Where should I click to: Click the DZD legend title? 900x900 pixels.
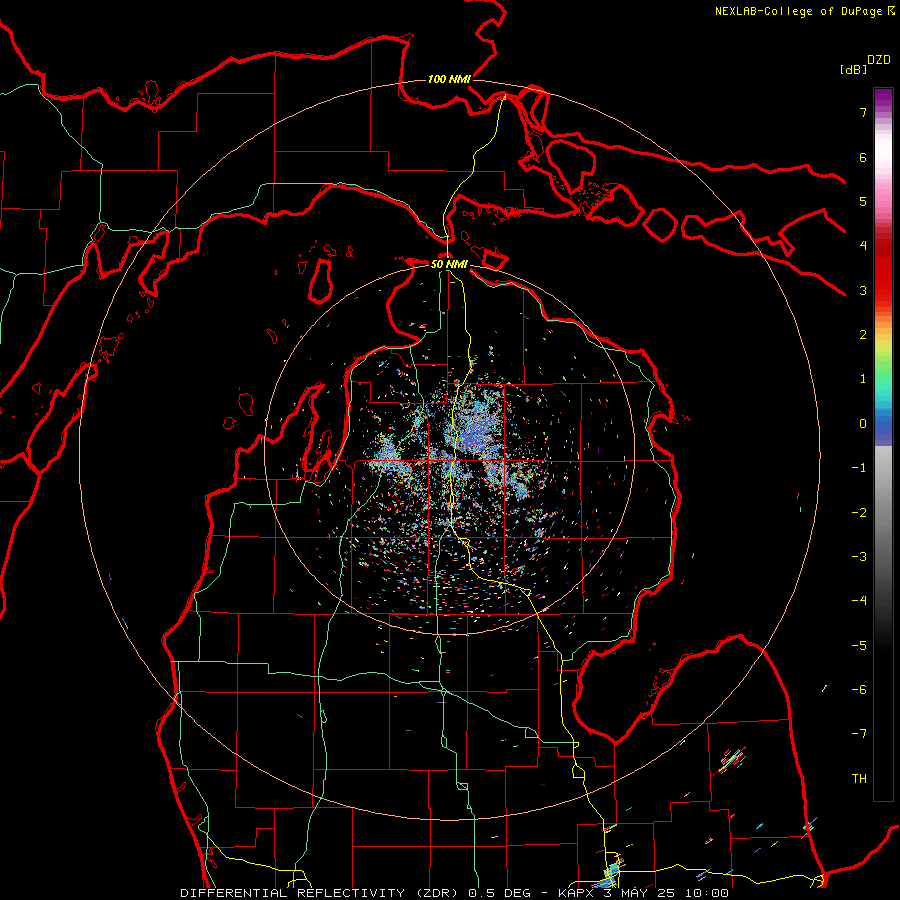point(879,60)
